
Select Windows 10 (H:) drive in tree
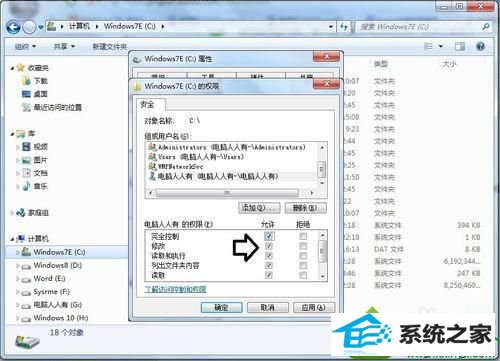point(55,318)
